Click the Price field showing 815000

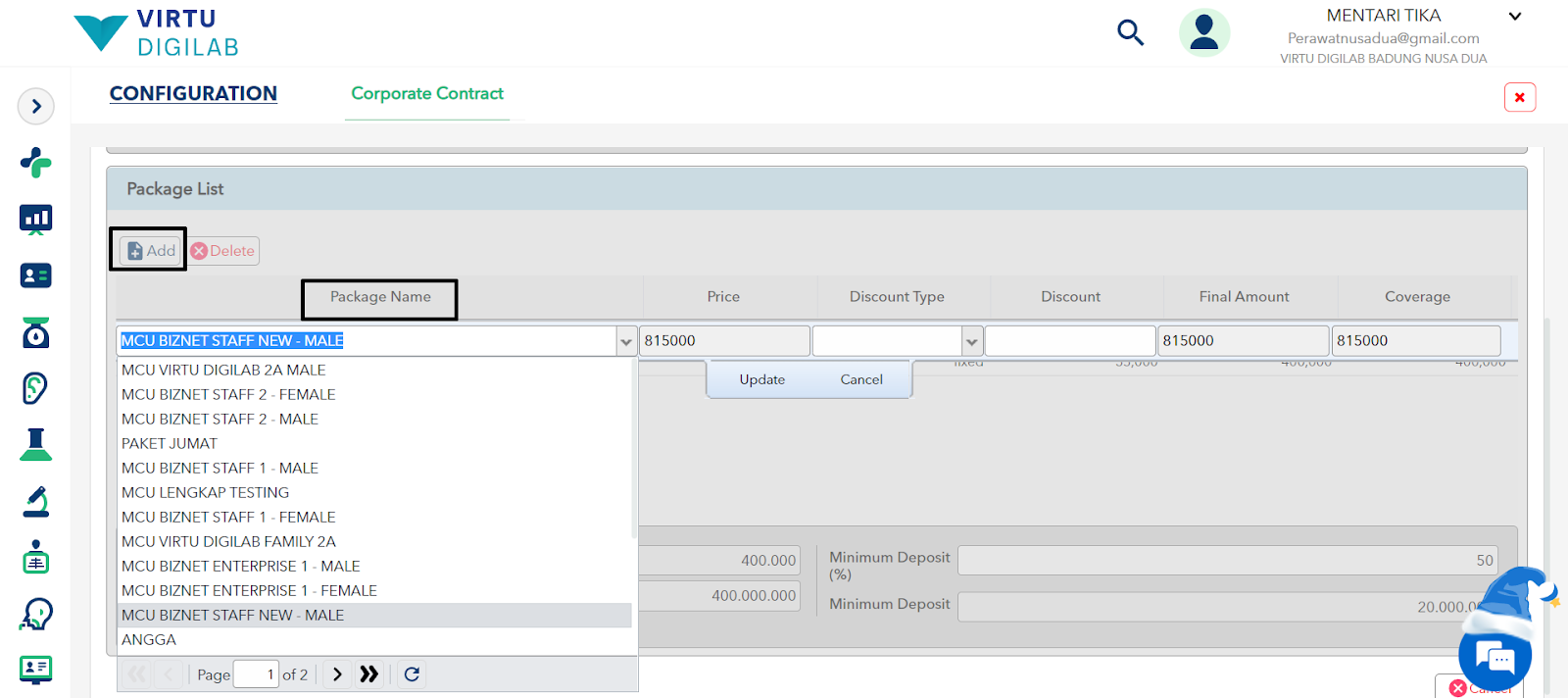click(x=724, y=340)
